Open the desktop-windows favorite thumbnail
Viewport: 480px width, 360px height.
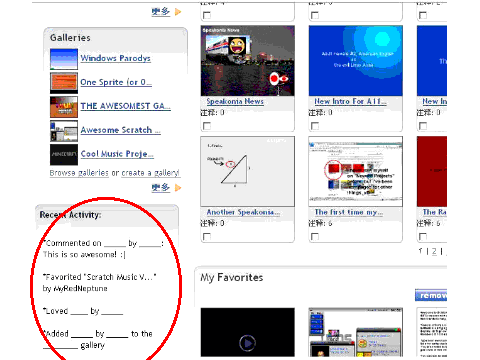[356, 332]
